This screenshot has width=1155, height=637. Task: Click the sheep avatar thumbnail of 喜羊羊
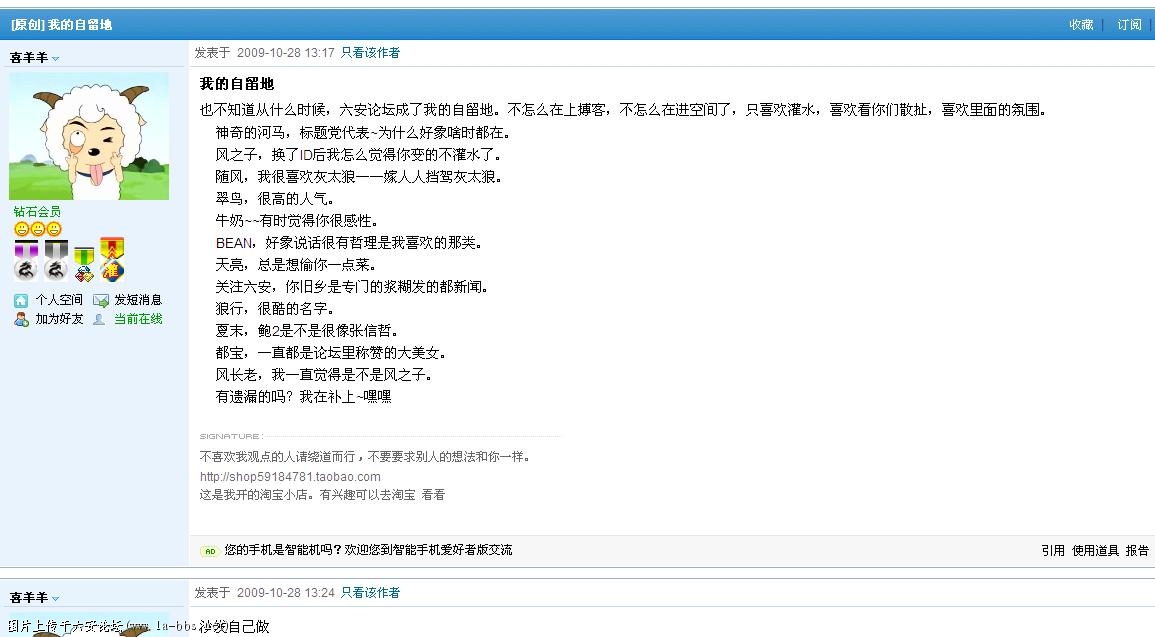89,136
